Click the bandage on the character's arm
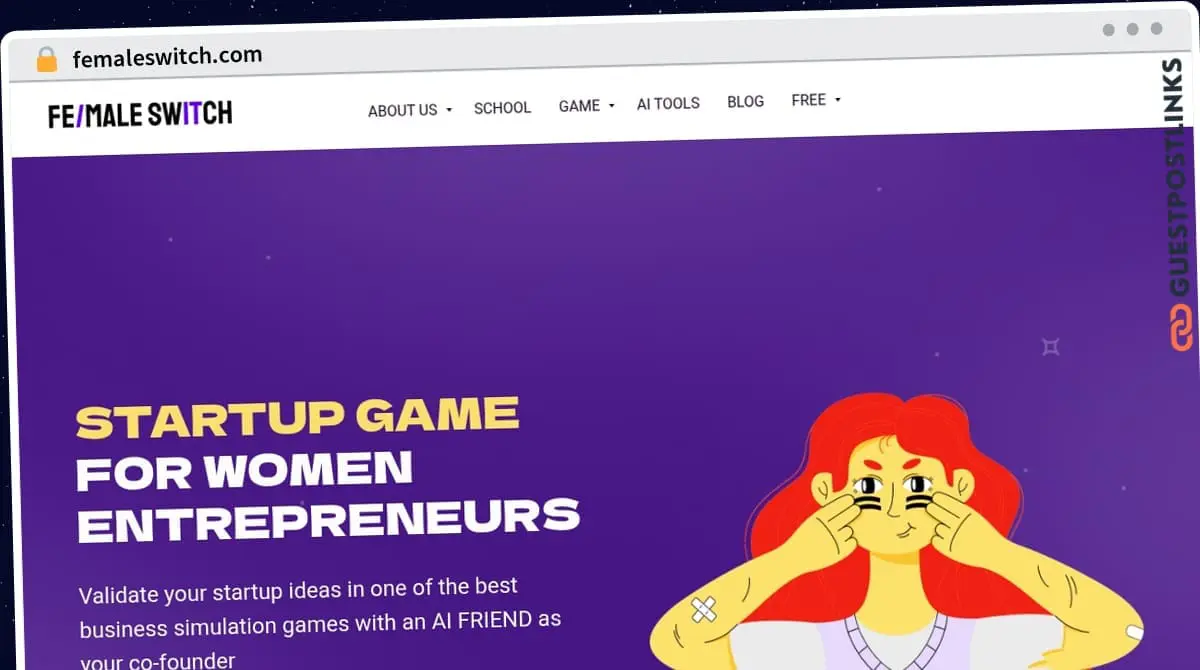Screen dimensions: 1200x670 704,608
